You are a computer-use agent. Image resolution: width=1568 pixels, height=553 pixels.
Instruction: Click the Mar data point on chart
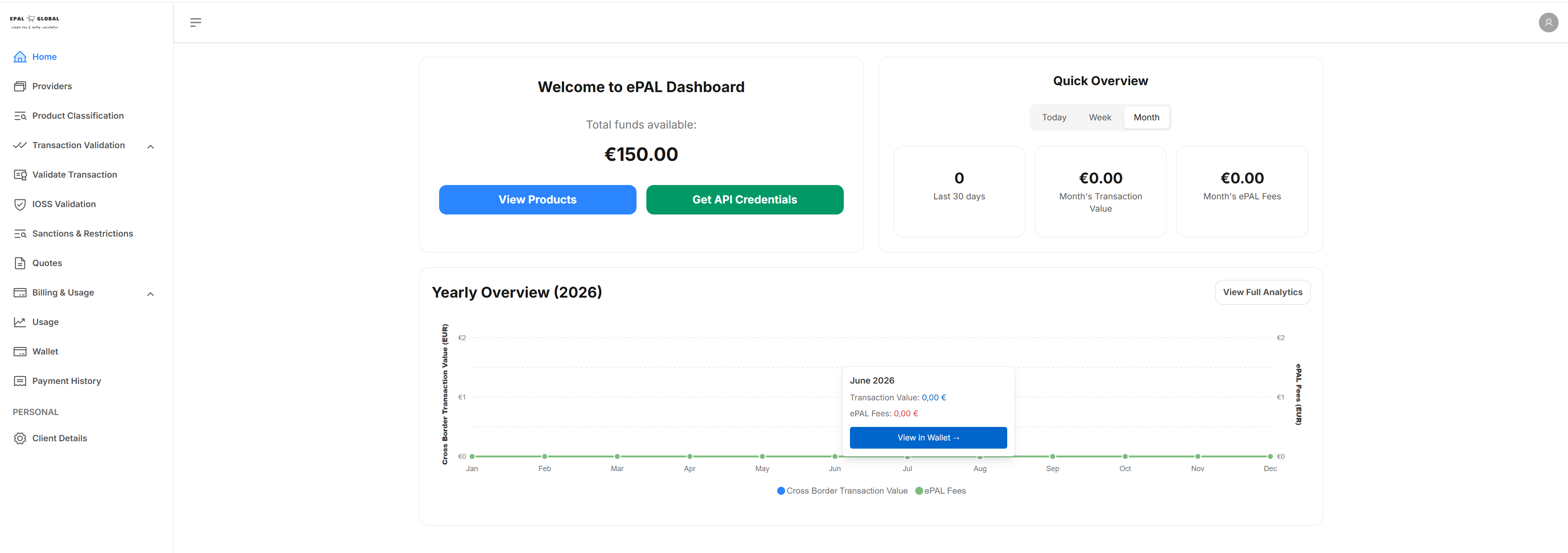click(x=617, y=457)
